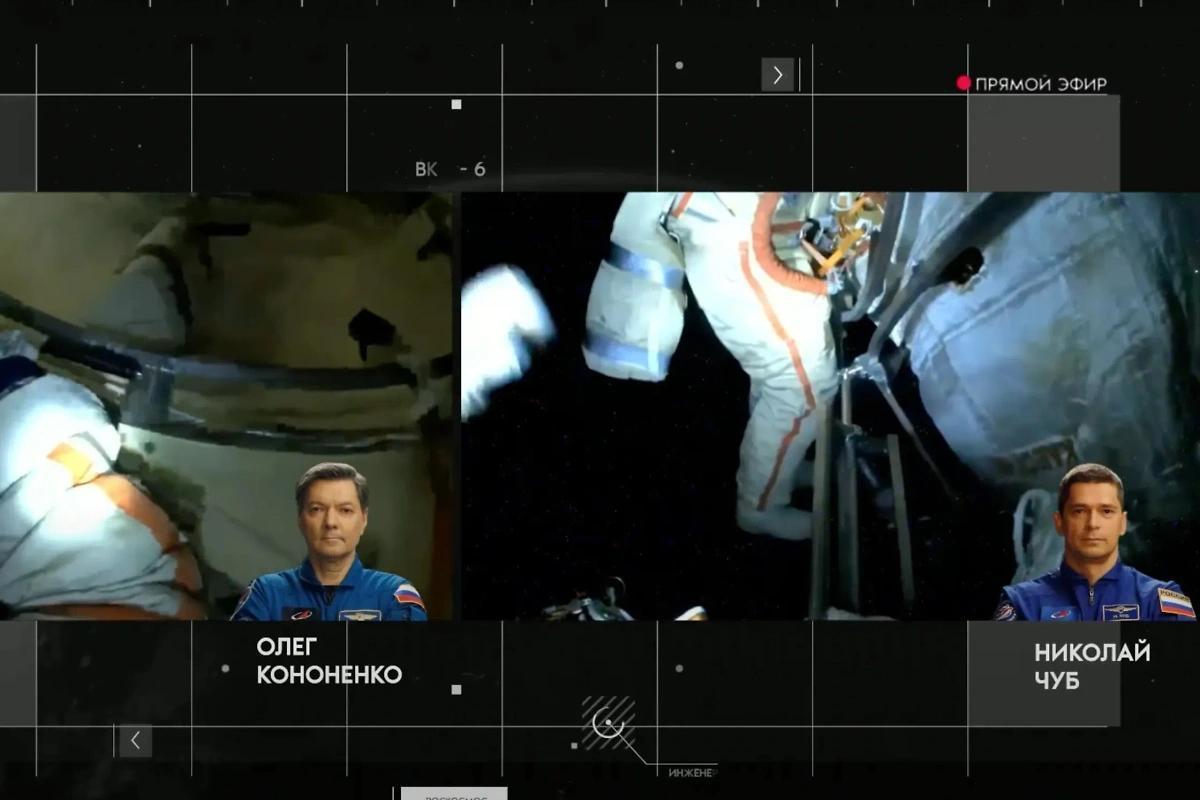Click the ОЛЕГ КОНОНЕНКО name caption
This screenshot has height=800, width=1200.
tap(329, 663)
